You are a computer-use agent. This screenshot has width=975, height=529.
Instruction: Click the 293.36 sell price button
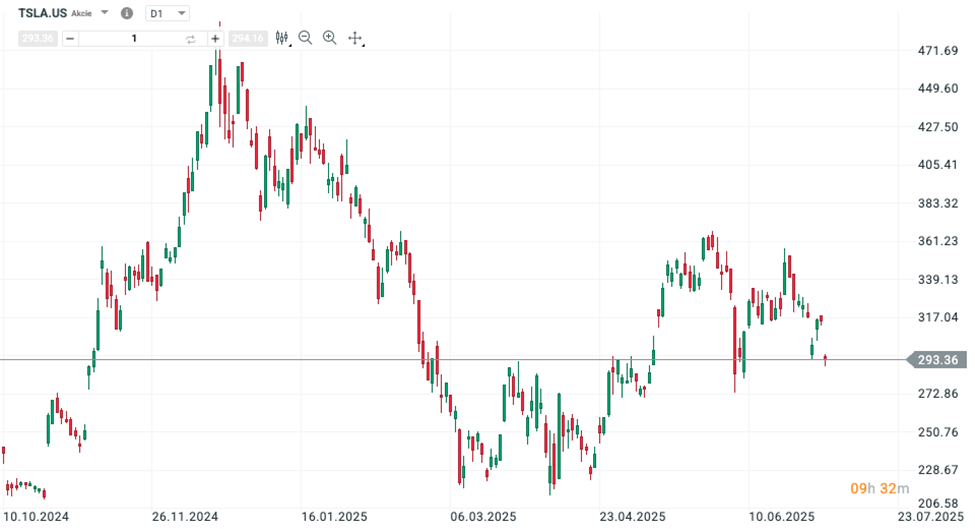[x=37, y=39]
